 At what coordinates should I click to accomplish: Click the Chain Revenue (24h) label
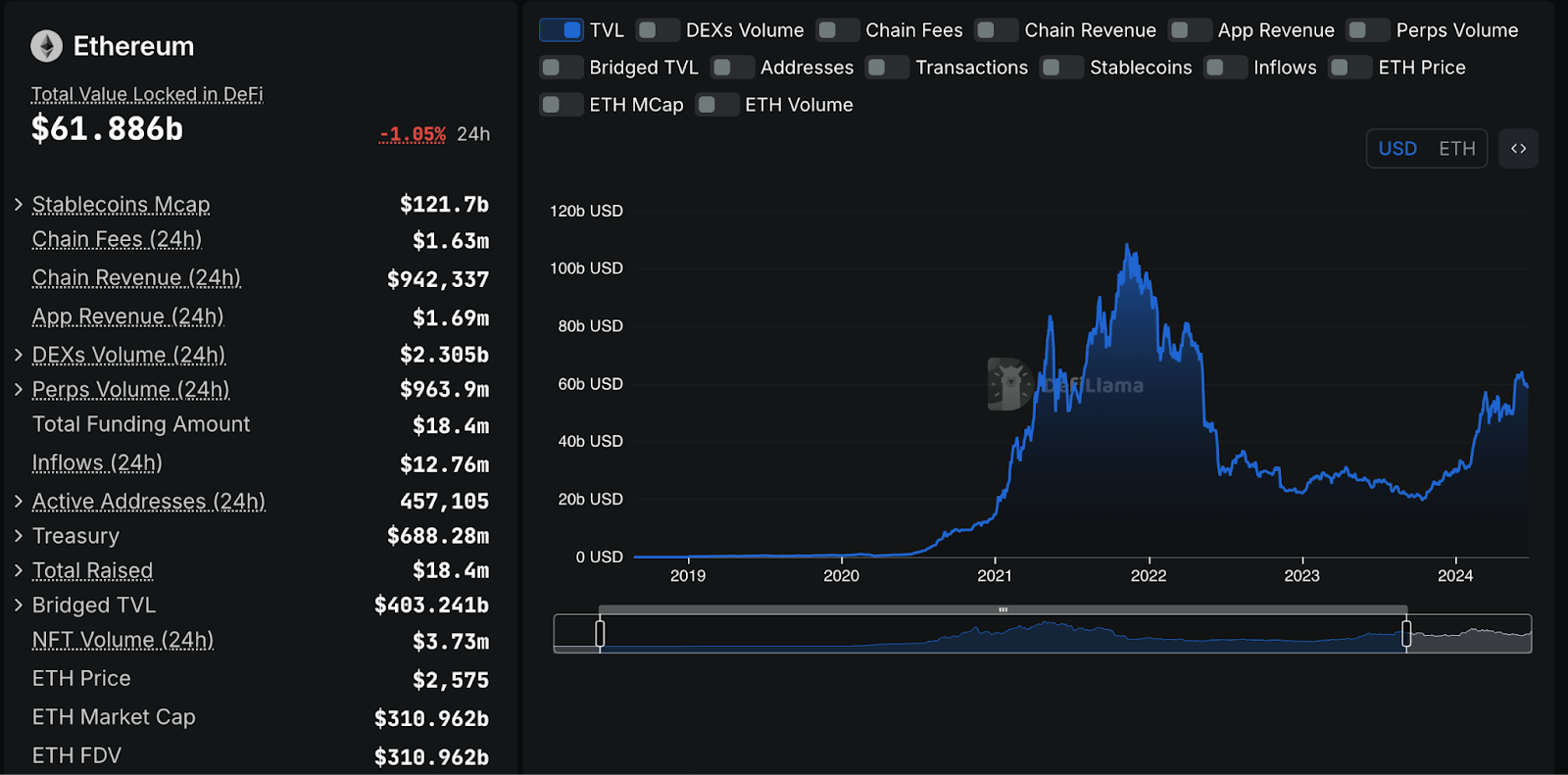point(136,278)
